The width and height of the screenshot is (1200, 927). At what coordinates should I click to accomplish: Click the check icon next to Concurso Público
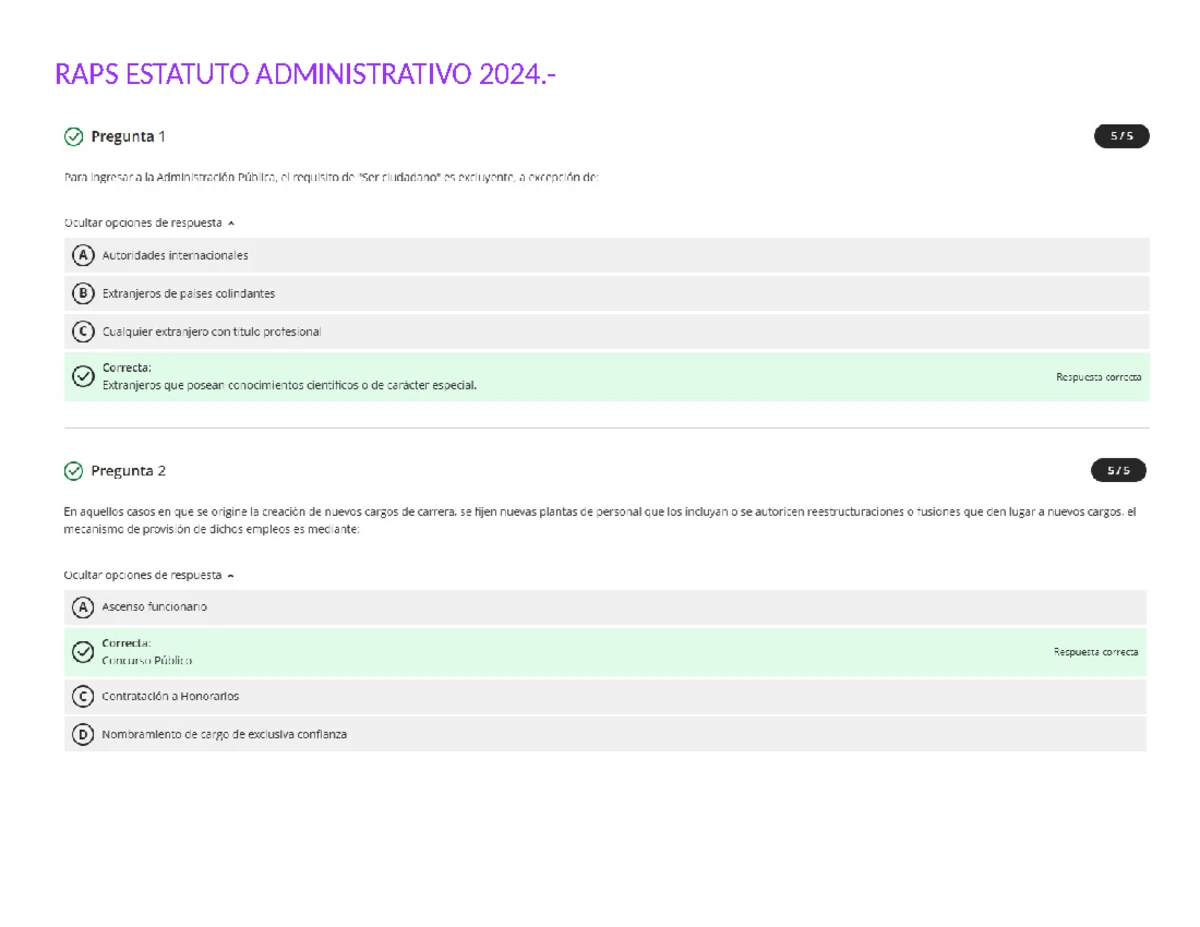pyautogui.click(x=83, y=652)
